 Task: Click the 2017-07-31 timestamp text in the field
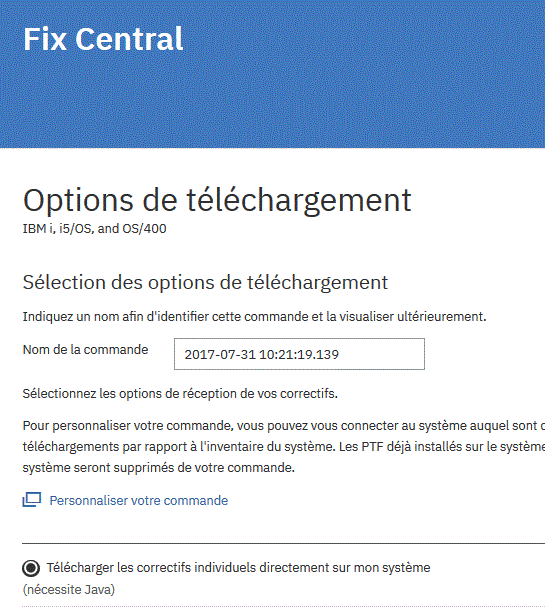pyautogui.click(x=262, y=355)
